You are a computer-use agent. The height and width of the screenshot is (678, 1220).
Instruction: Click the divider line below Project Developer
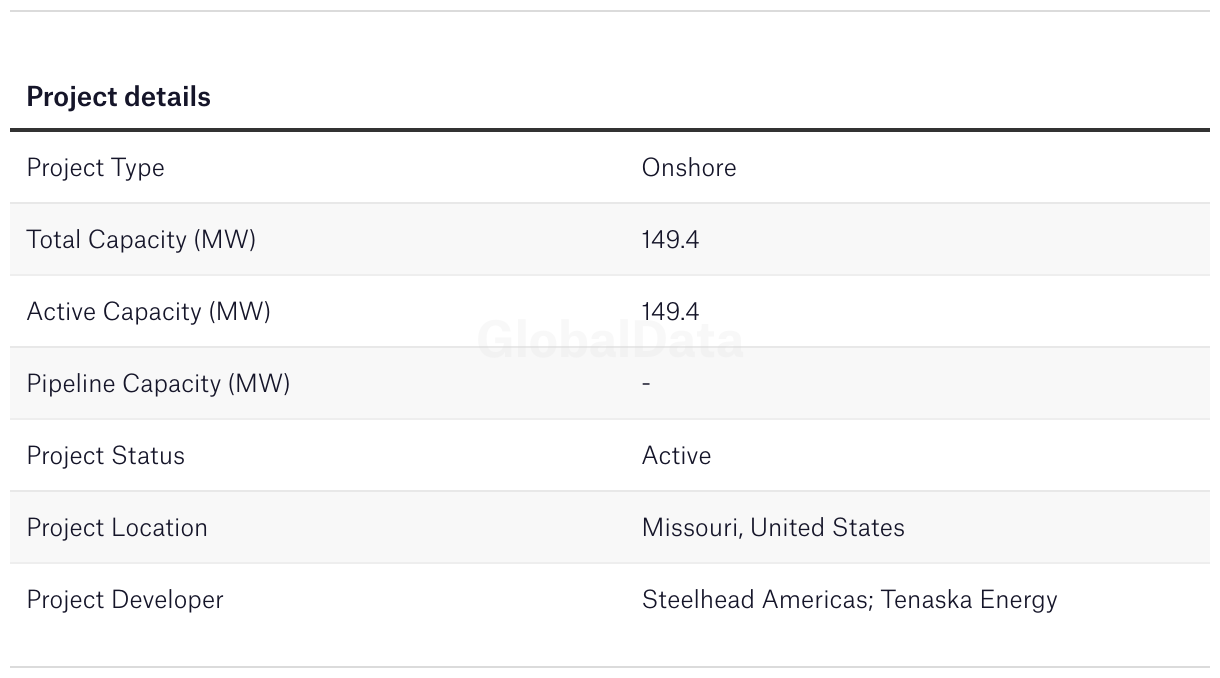[x=610, y=667]
